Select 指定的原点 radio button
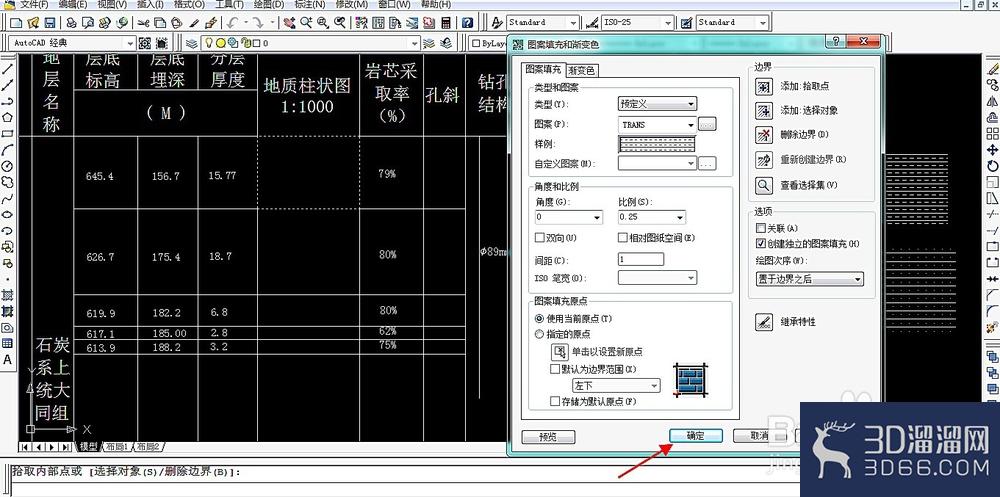The image size is (1000, 497). point(540,334)
